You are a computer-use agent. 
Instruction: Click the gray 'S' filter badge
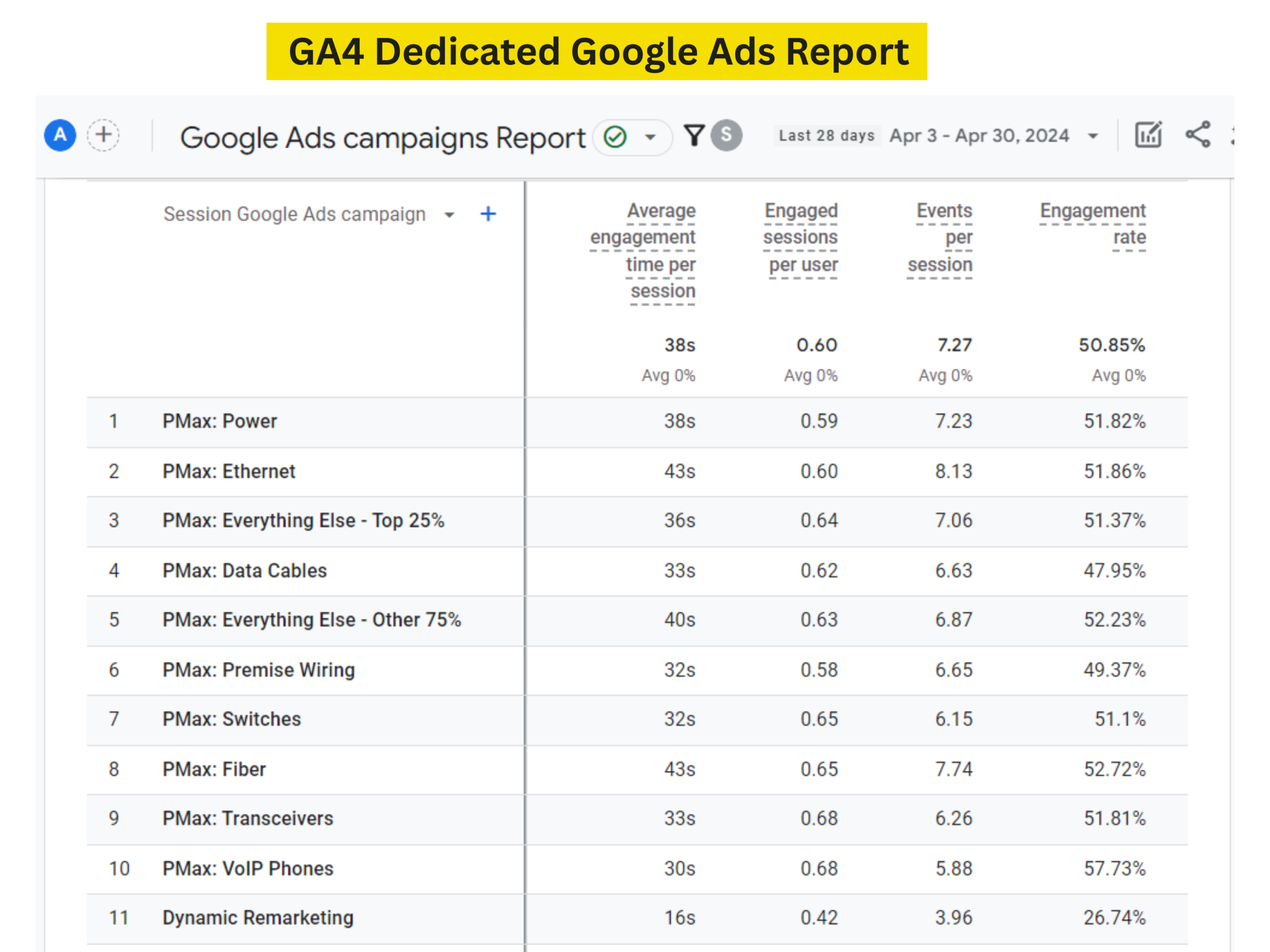pos(726,135)
